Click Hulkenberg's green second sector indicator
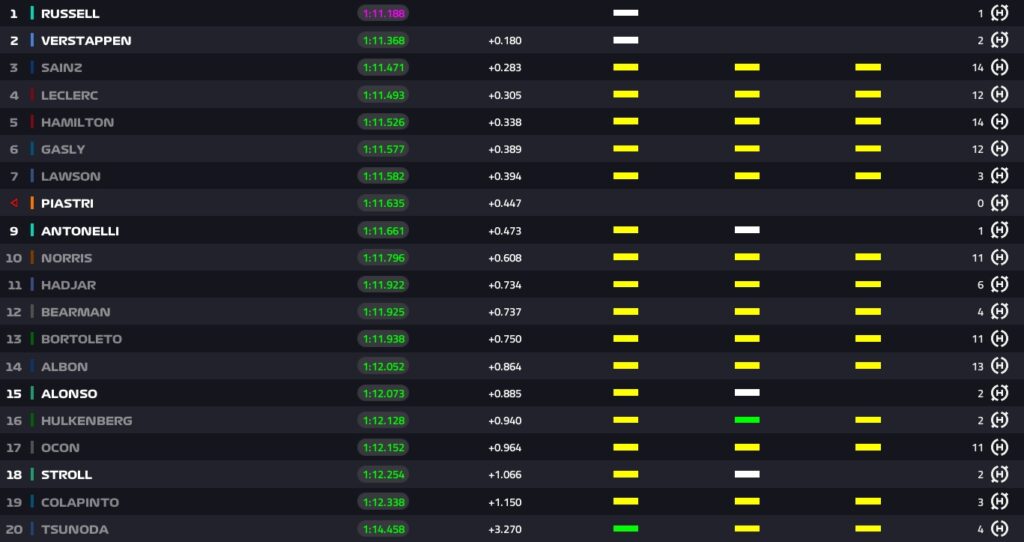Viewport: 1024px width, 542px height. pyautogui.click(x=747, y=420)
